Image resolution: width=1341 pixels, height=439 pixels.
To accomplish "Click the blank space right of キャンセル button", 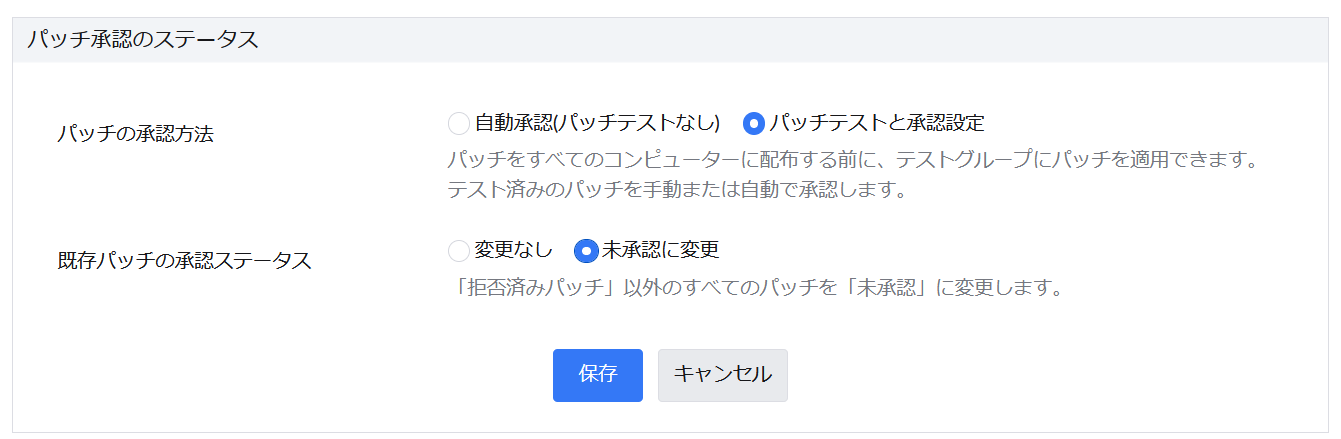I will pos(1000,375).
